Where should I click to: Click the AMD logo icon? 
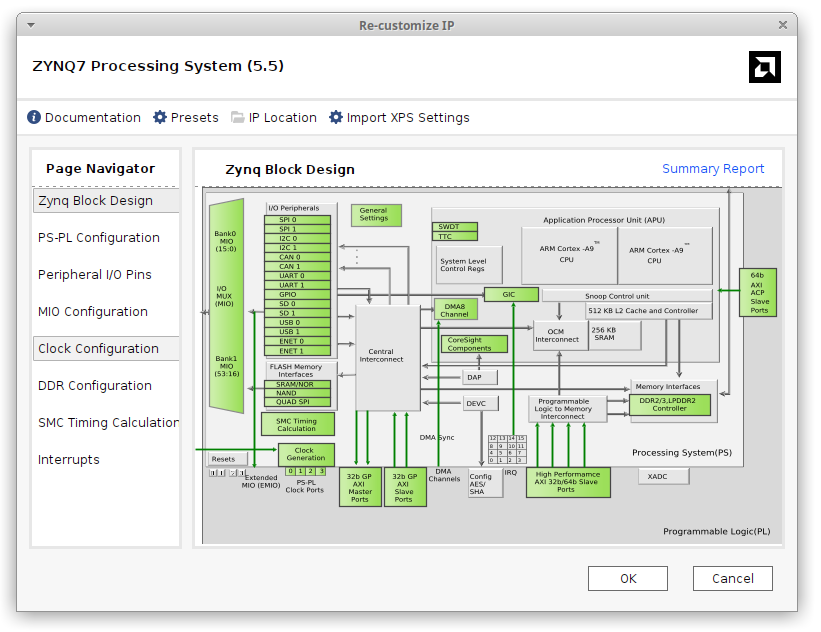click(x=764, y=67)
